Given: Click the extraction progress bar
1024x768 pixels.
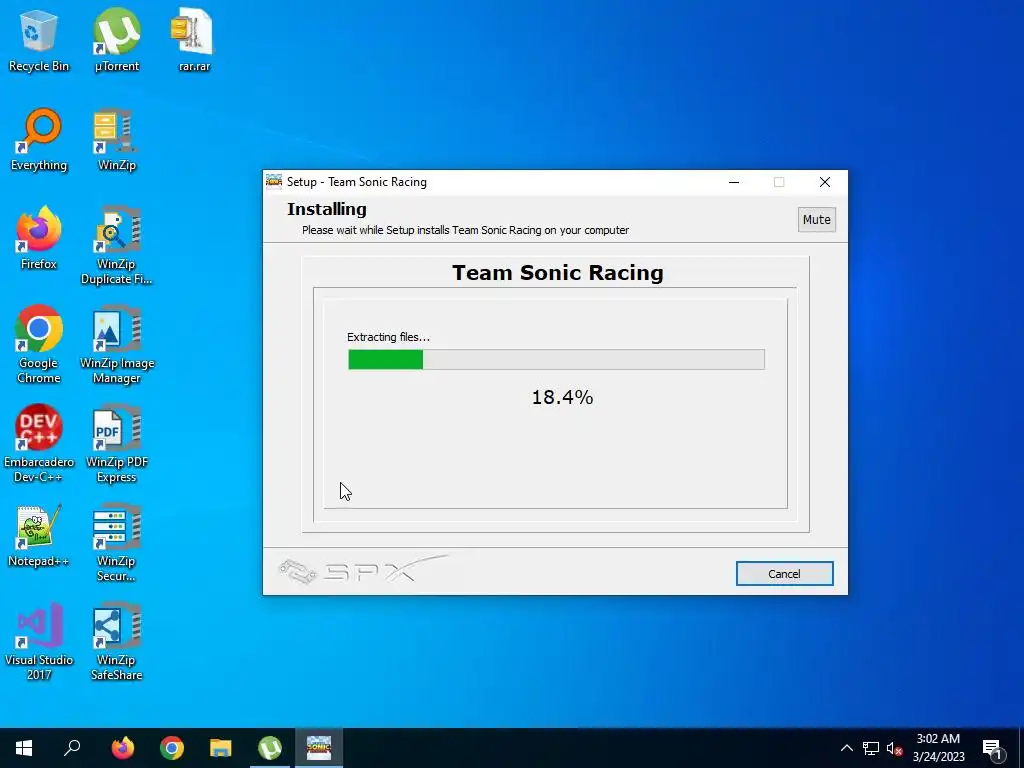Looking at the screenshot, I should [556, 359].
